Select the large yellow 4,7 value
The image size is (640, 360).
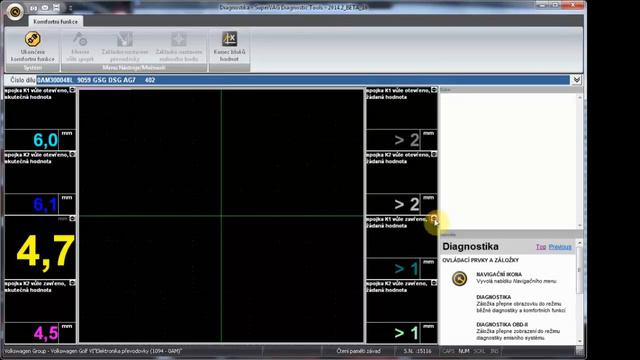click(46, 252)
